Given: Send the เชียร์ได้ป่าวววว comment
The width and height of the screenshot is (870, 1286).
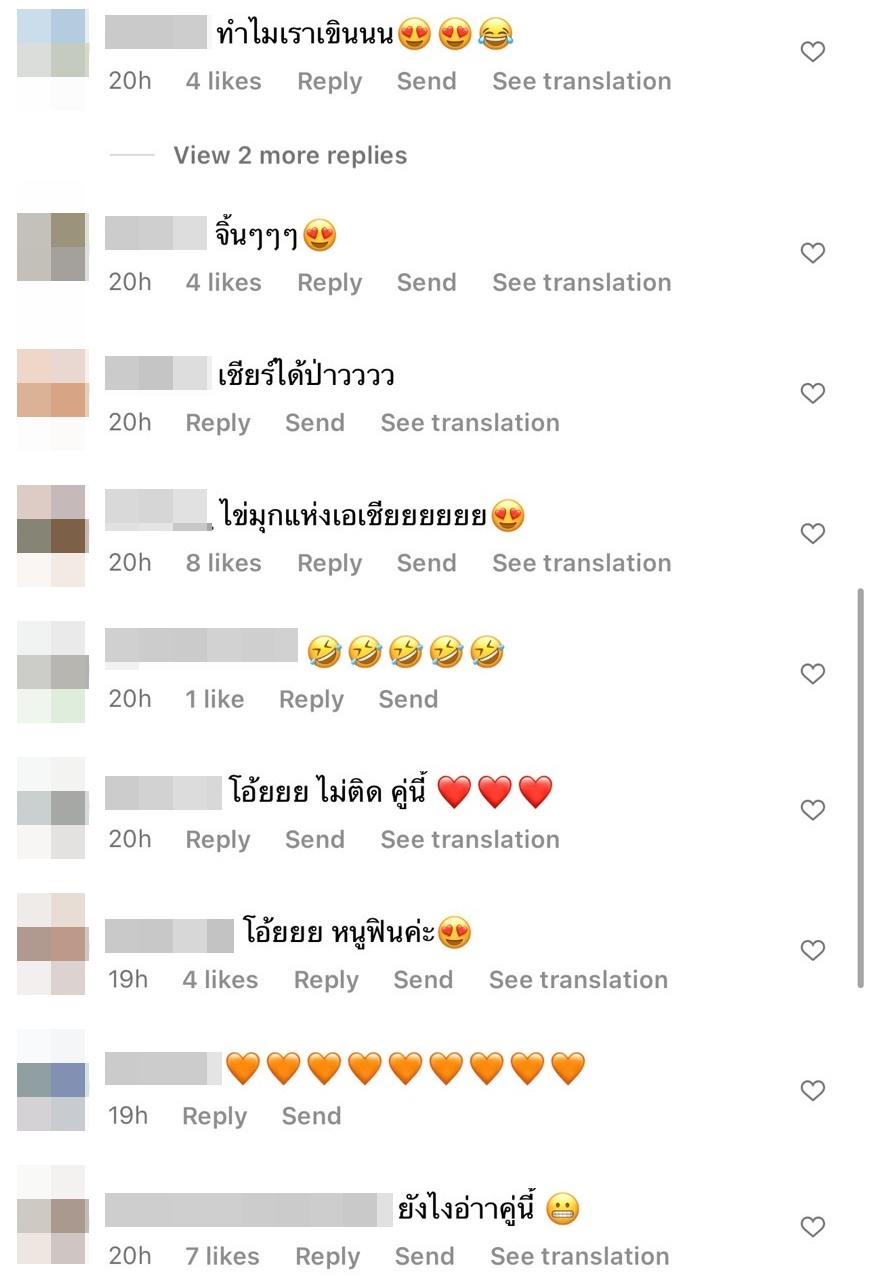Looking at the screenshot, I should coord(314,422).
